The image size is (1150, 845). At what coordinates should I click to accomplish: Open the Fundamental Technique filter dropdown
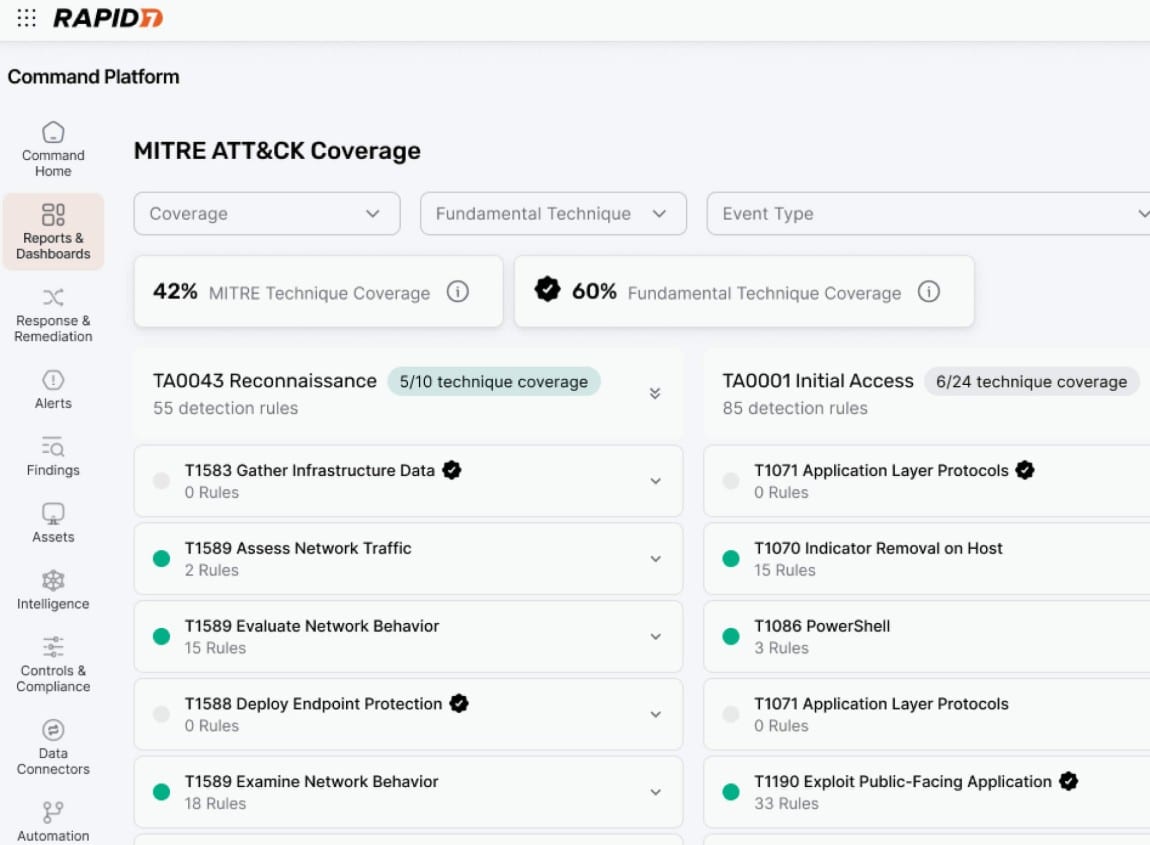[x=553, y=213]
